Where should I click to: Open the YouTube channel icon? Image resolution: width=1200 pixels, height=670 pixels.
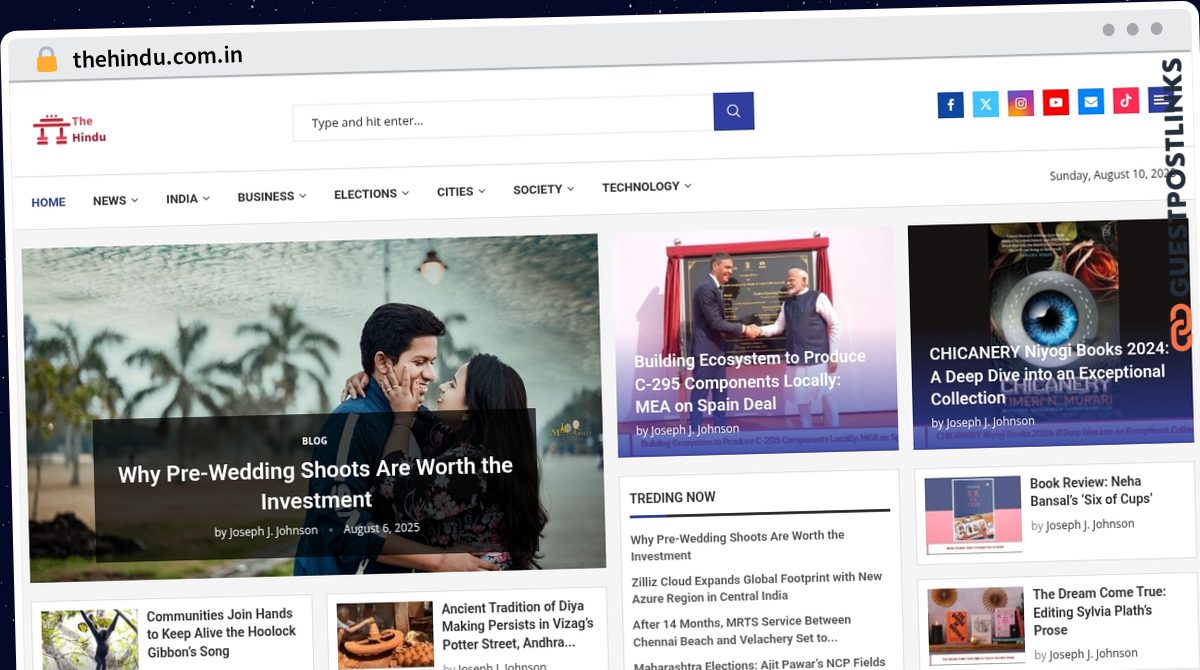(x=1056, y=102)
